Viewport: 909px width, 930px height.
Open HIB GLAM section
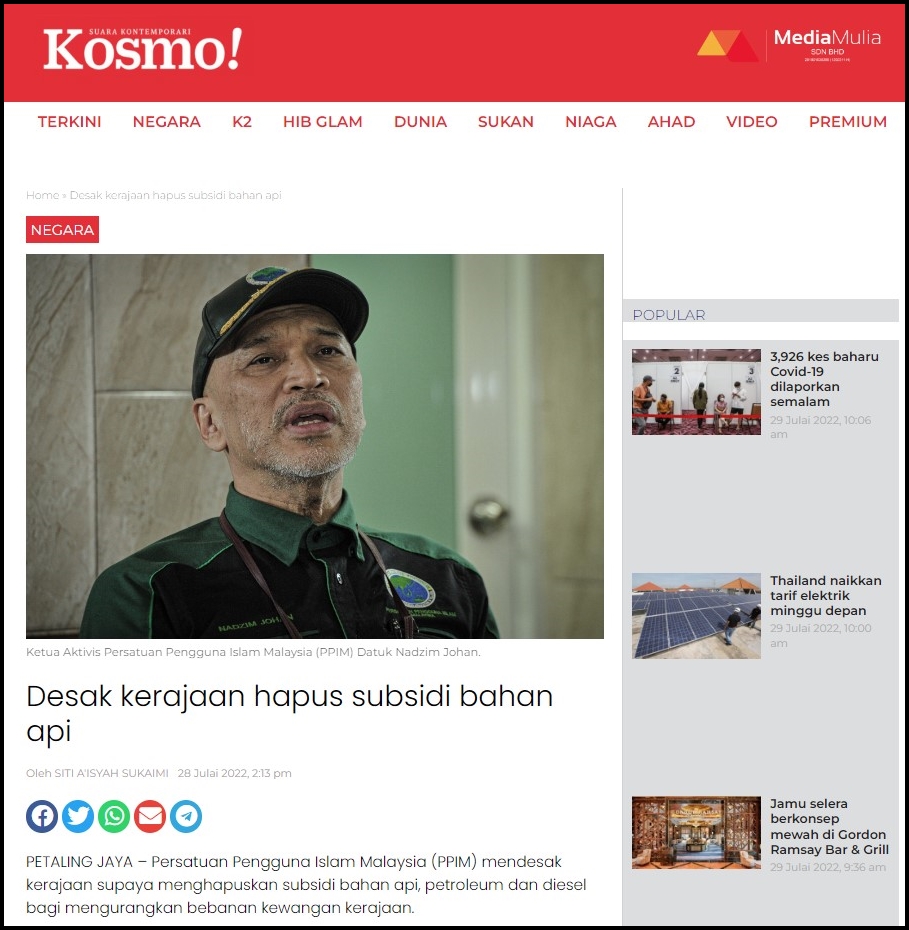coord(323,122)
